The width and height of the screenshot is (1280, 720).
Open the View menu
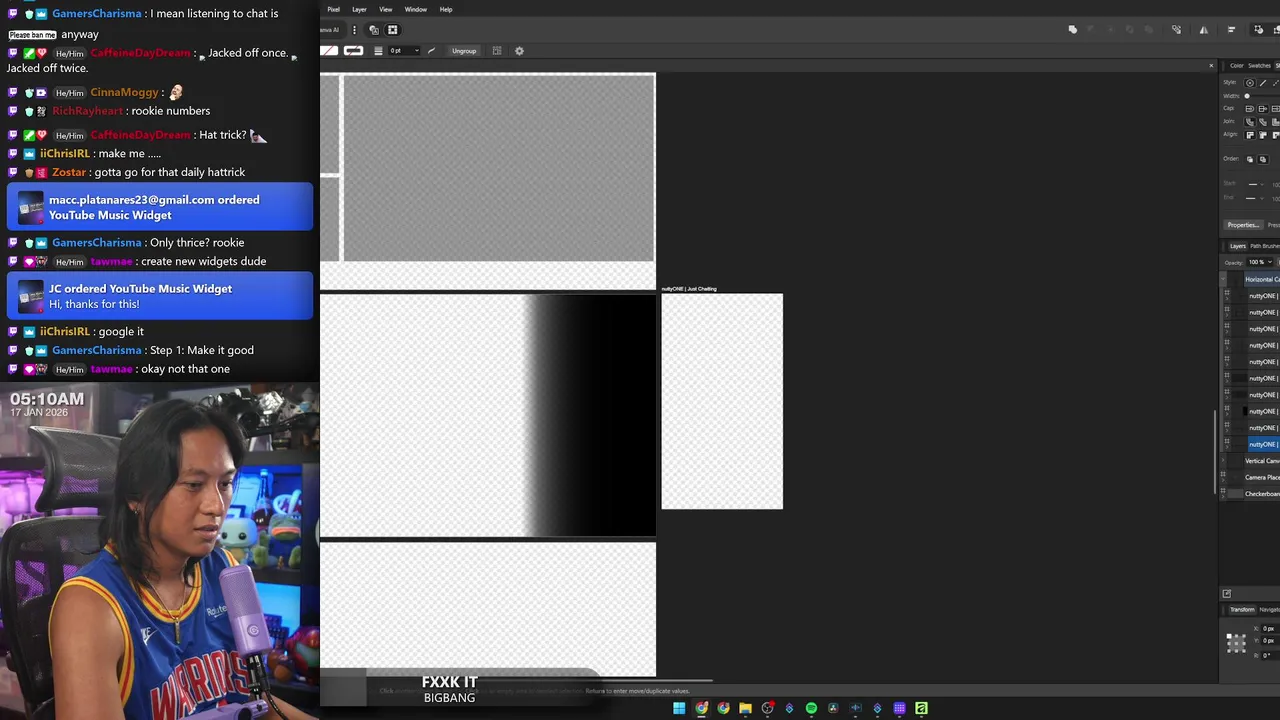click(x=385, y=9)
